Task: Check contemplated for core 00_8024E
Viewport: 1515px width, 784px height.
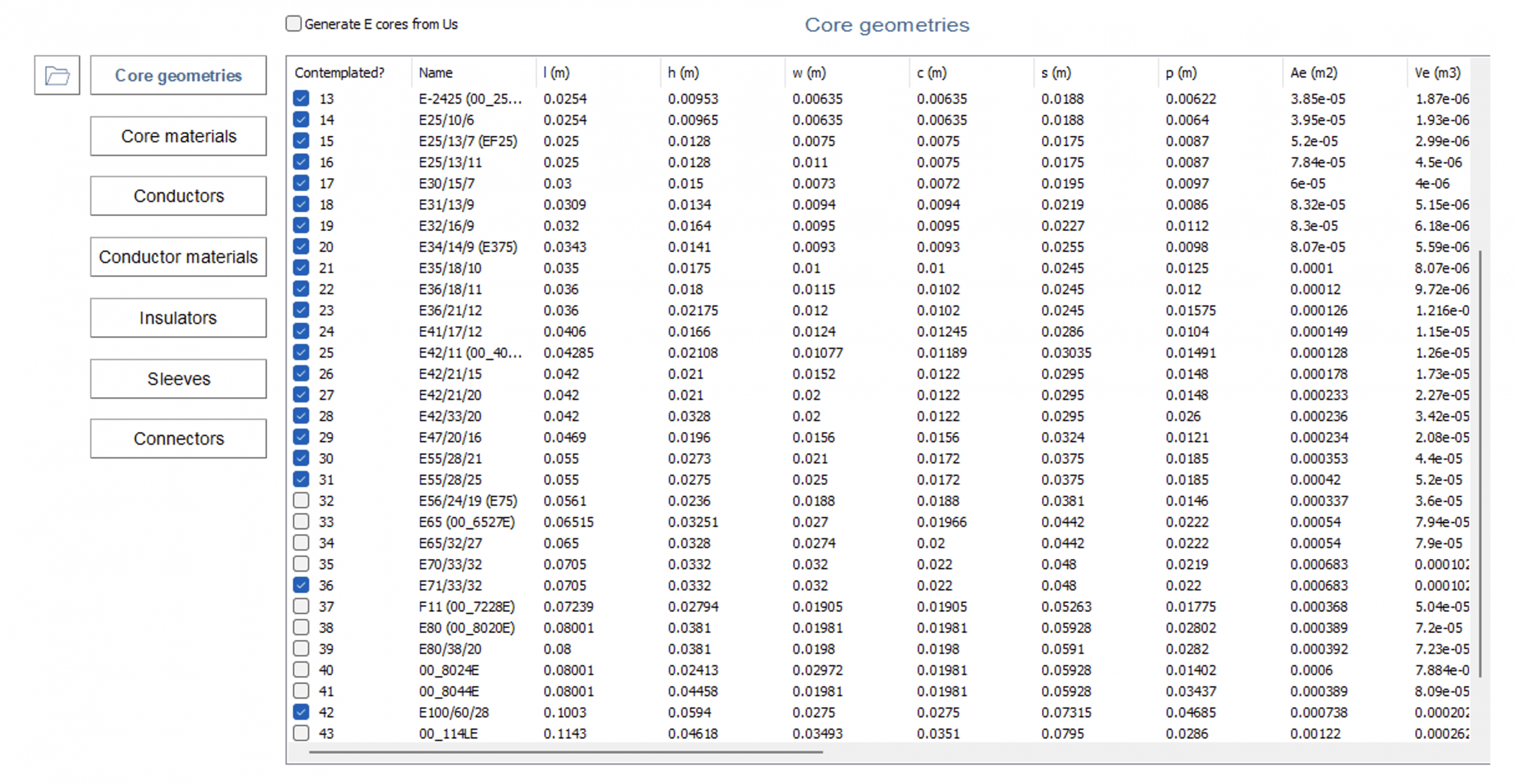Action: coord(301,670)
